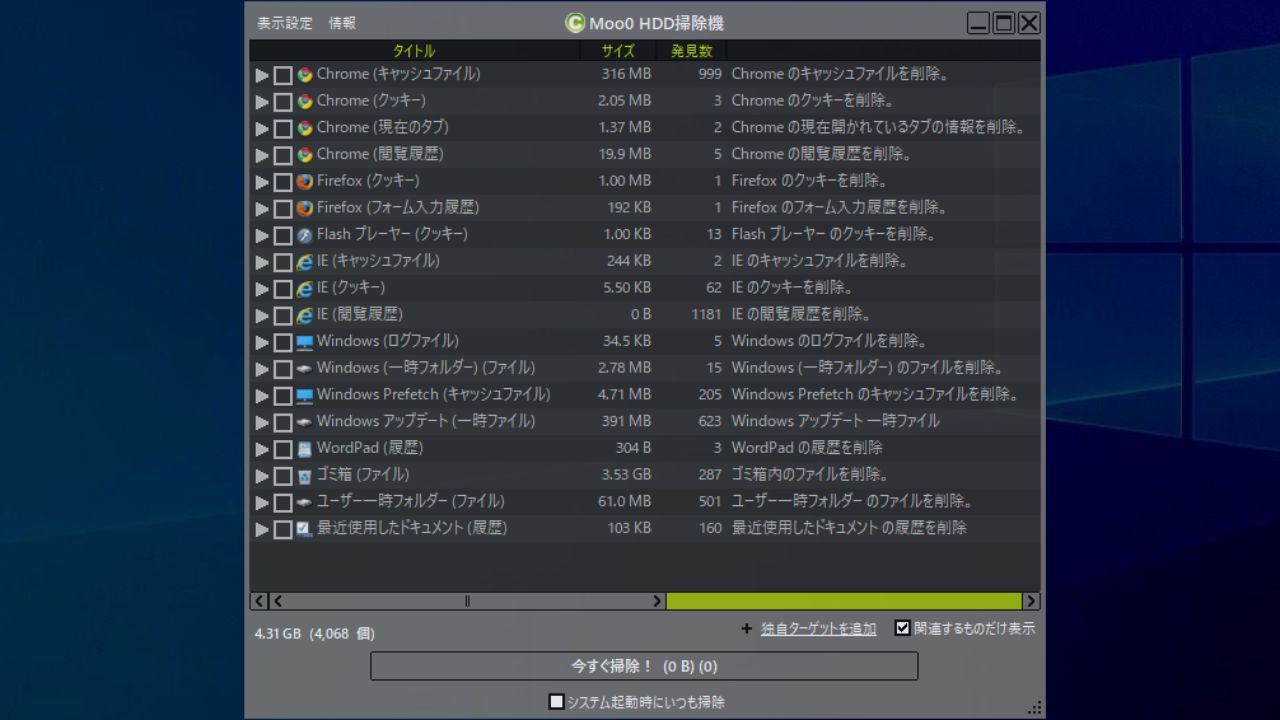Open the 表示設定 menu

[285, 23]
